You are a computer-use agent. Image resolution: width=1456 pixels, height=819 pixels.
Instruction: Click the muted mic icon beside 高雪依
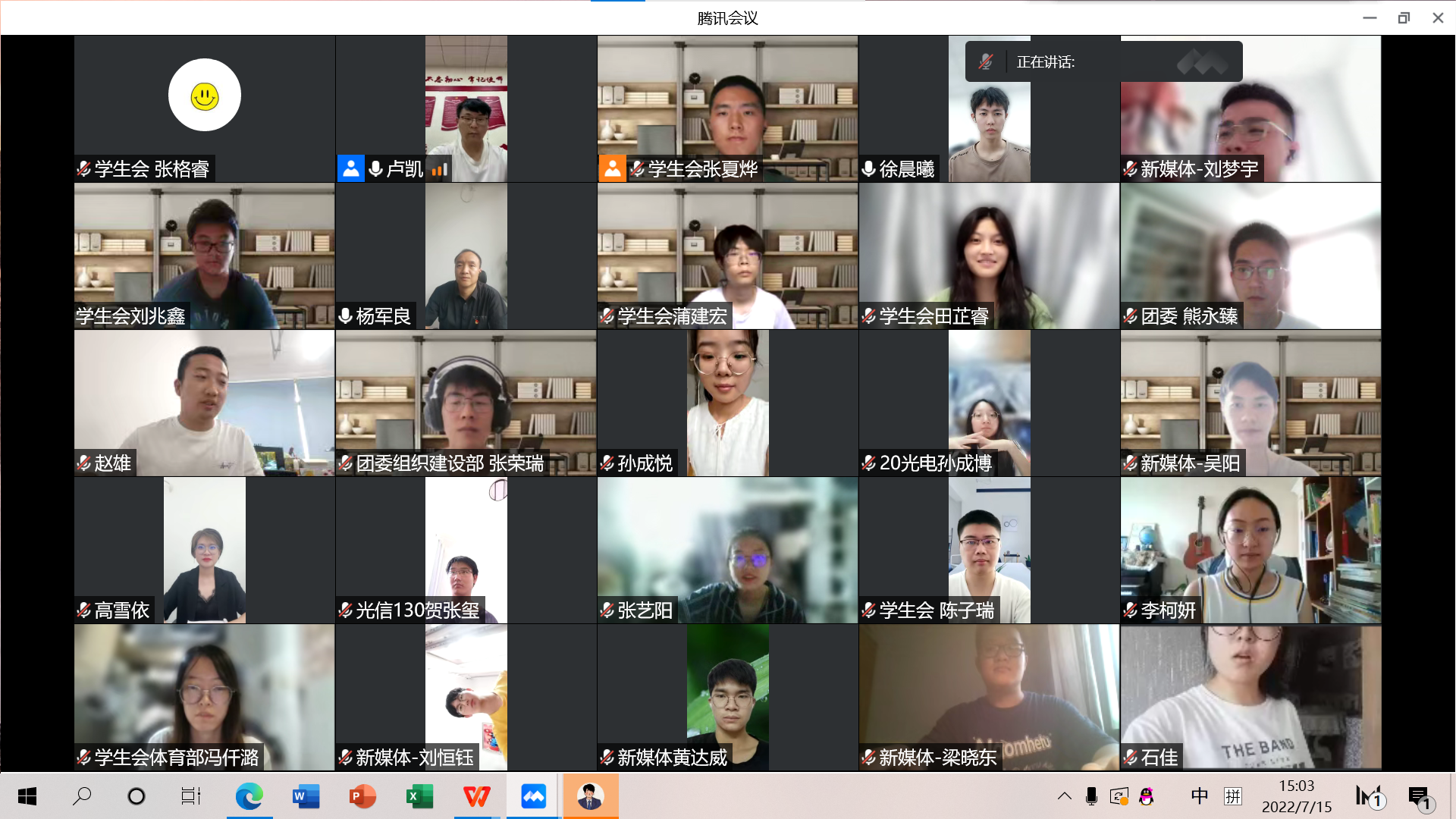[84, 610]
